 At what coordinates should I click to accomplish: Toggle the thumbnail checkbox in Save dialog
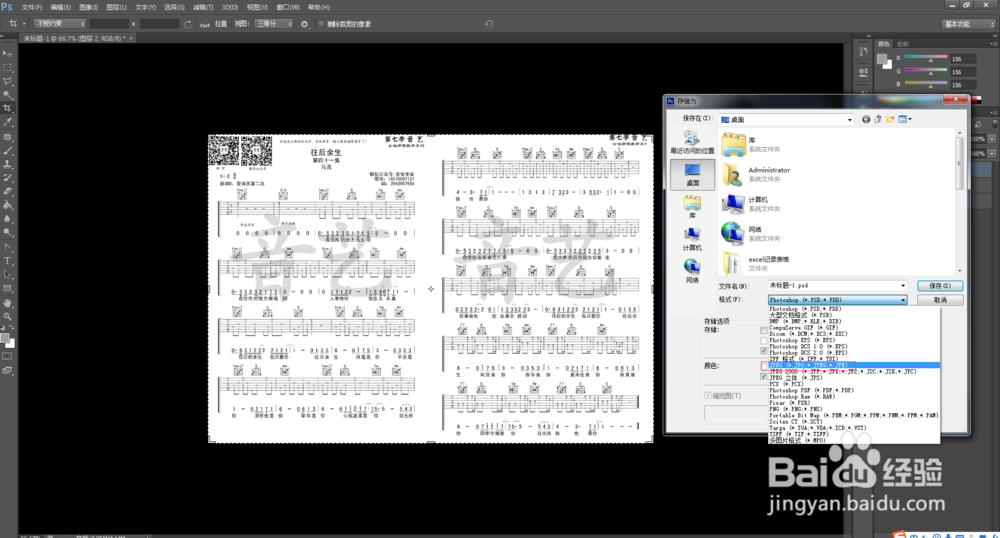tap(707, 396)
